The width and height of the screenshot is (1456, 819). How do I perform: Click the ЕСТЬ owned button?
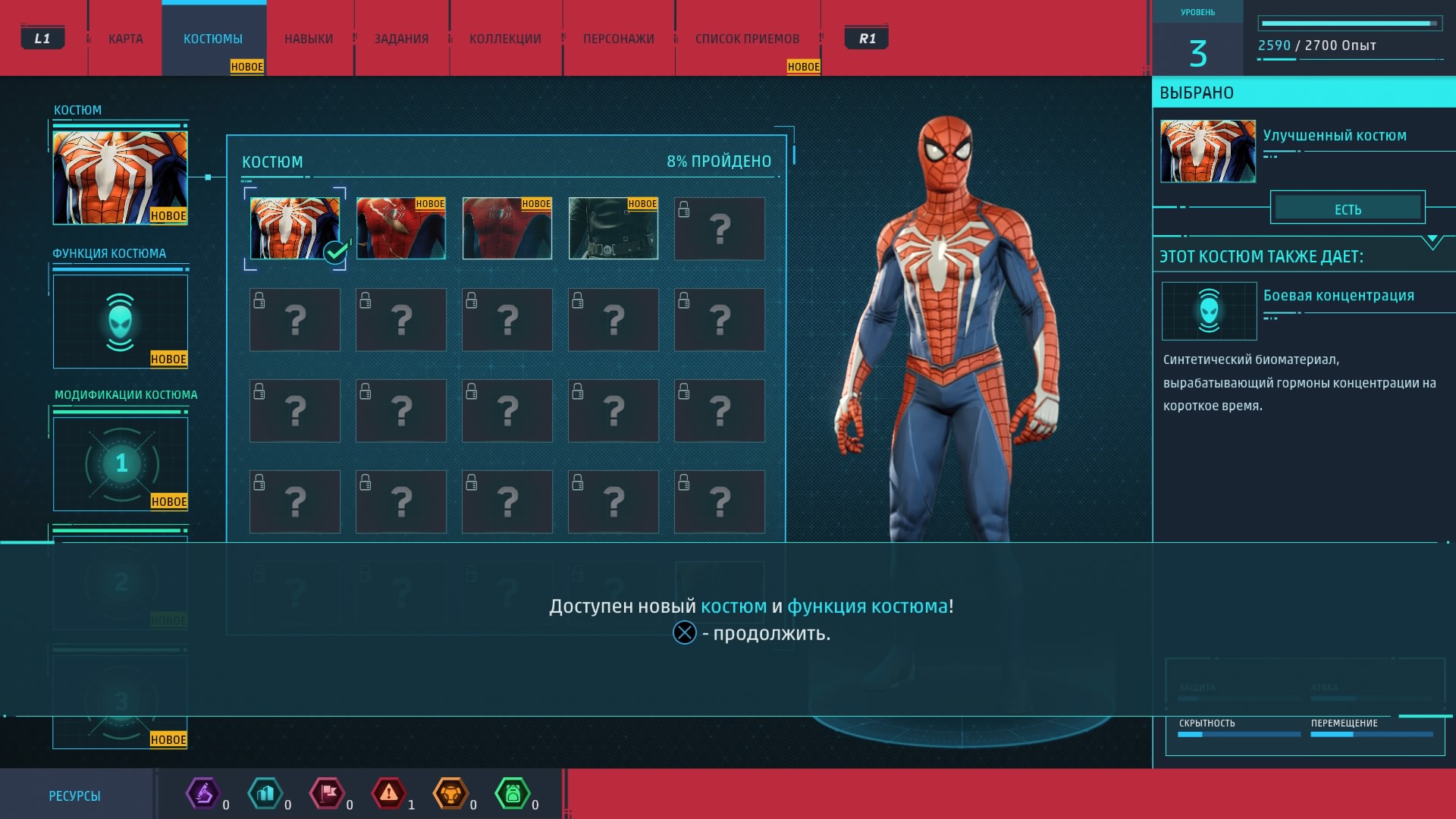pos(1348,209)
